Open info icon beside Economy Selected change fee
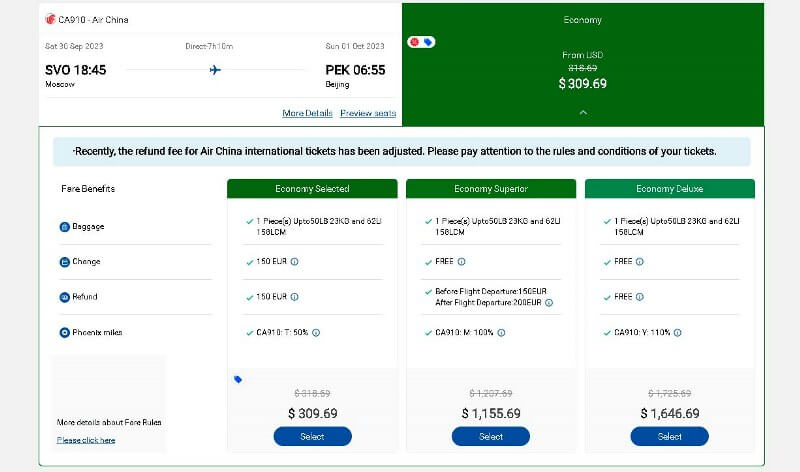The height and width of the screenshot is (472, 800). (294, 262)
